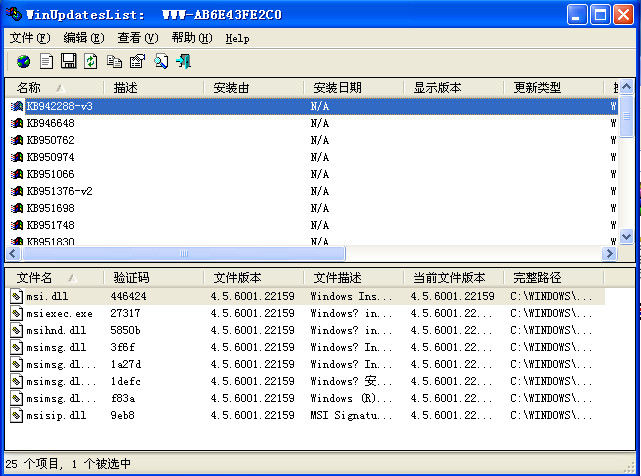Select the KB951698 update
This screenshot has height=476, width=641.
click(x=312, y=208)
